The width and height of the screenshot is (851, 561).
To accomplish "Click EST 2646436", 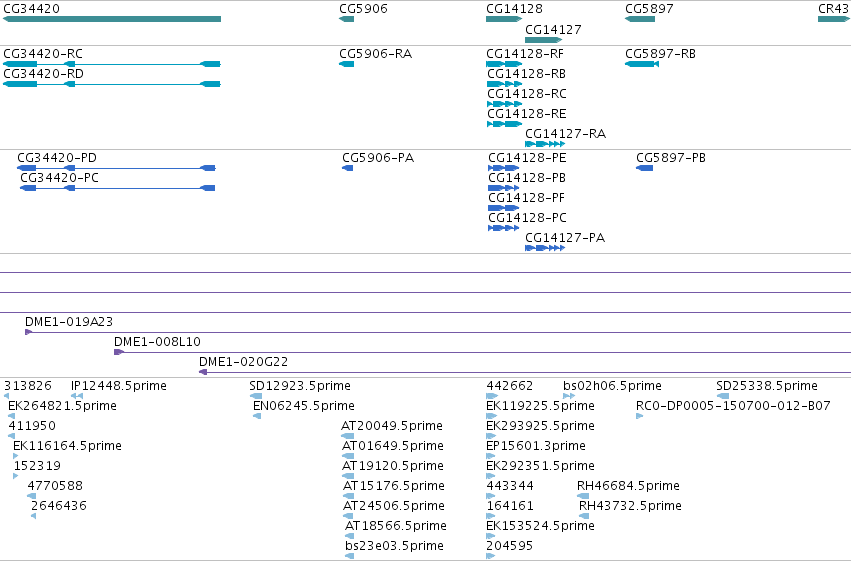I will pos(33,517).
